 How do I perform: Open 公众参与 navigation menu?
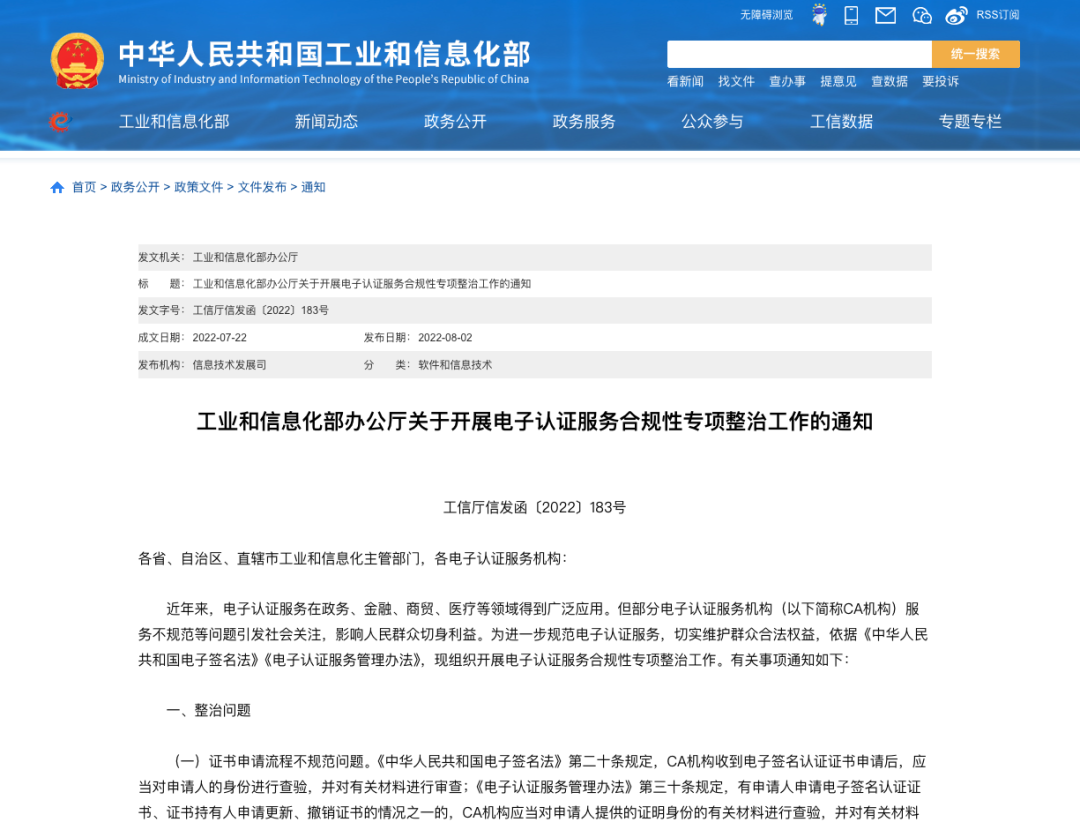(712, 122)
